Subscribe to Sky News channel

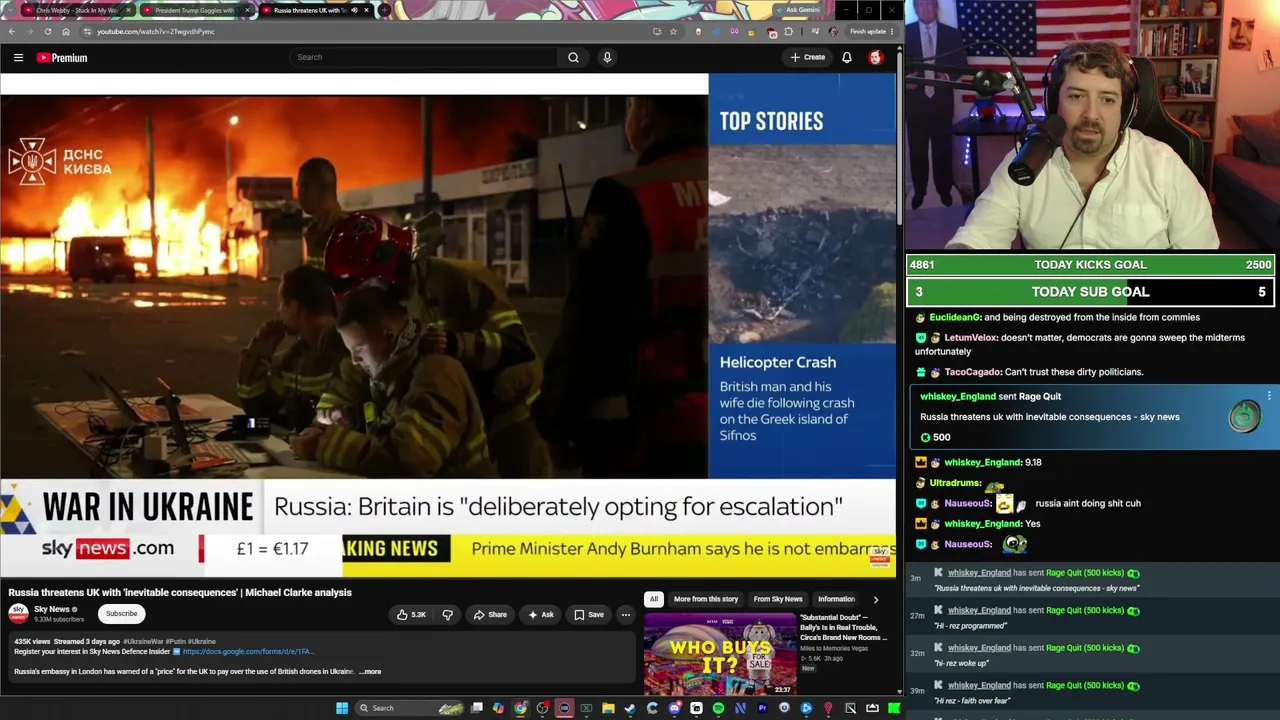point(122,614)
